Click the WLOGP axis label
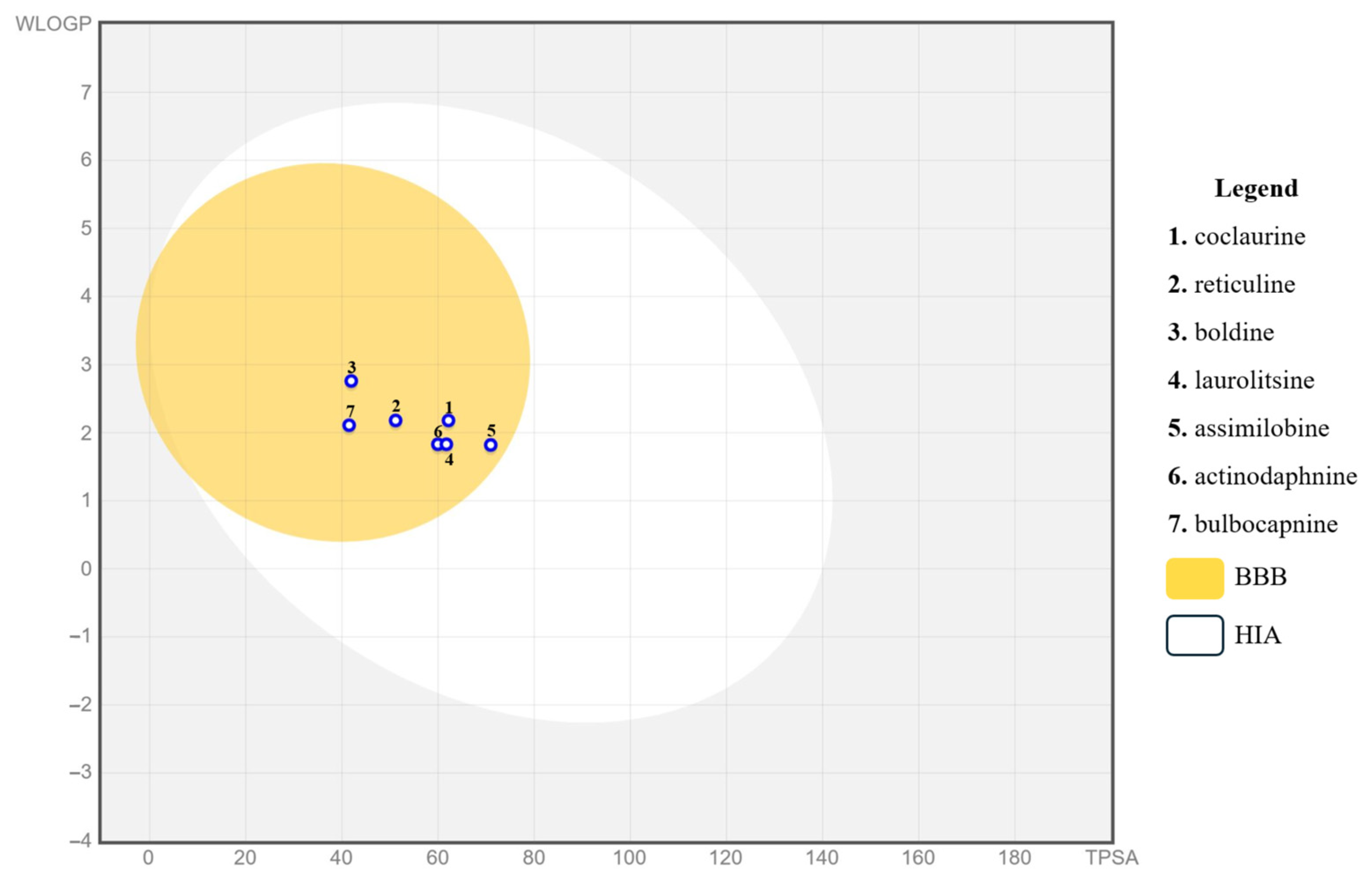Image resolution: width=1372 pixels, height=884 pixels. [x=53, y=23]
